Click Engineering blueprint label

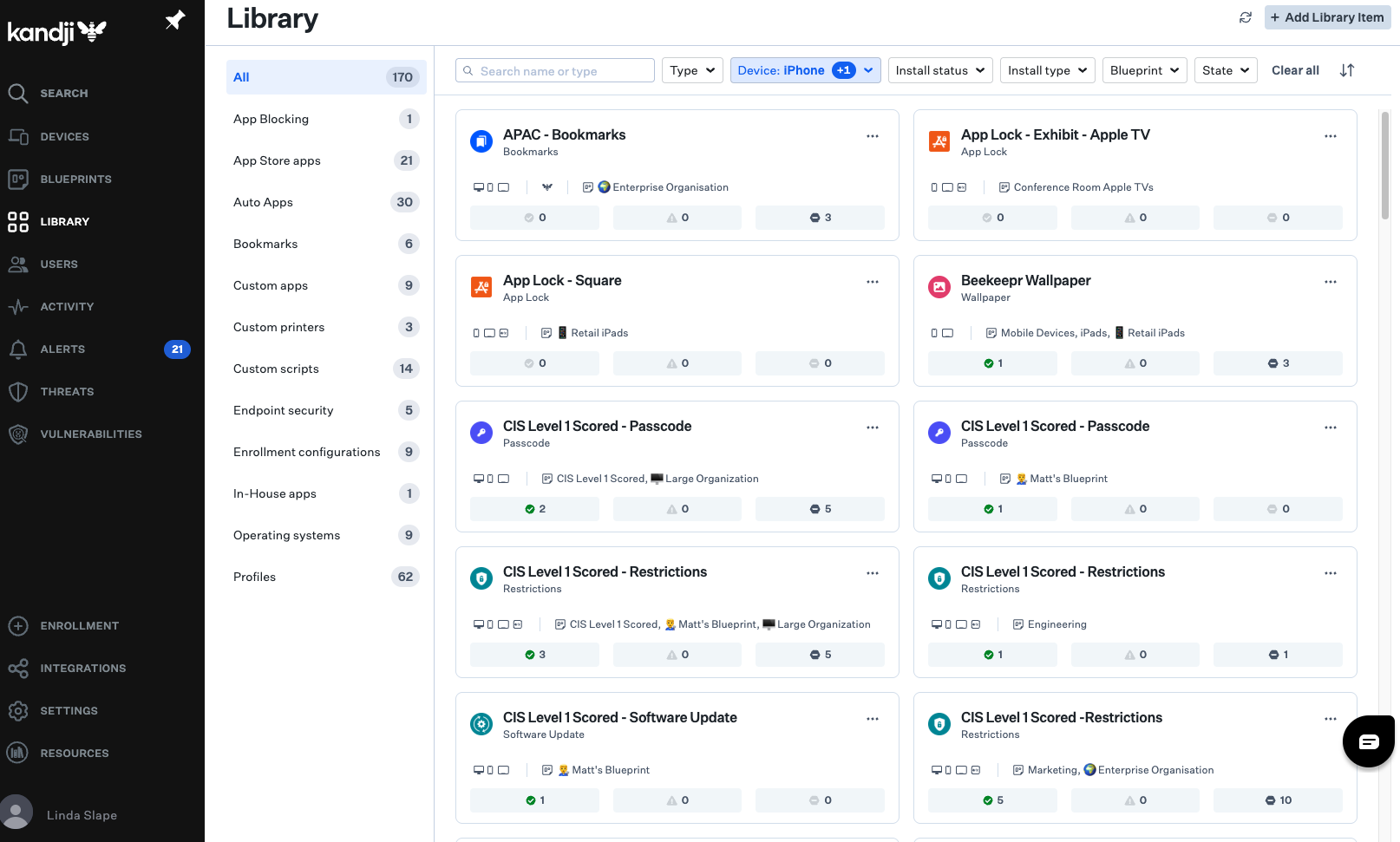click(1057, 624)
